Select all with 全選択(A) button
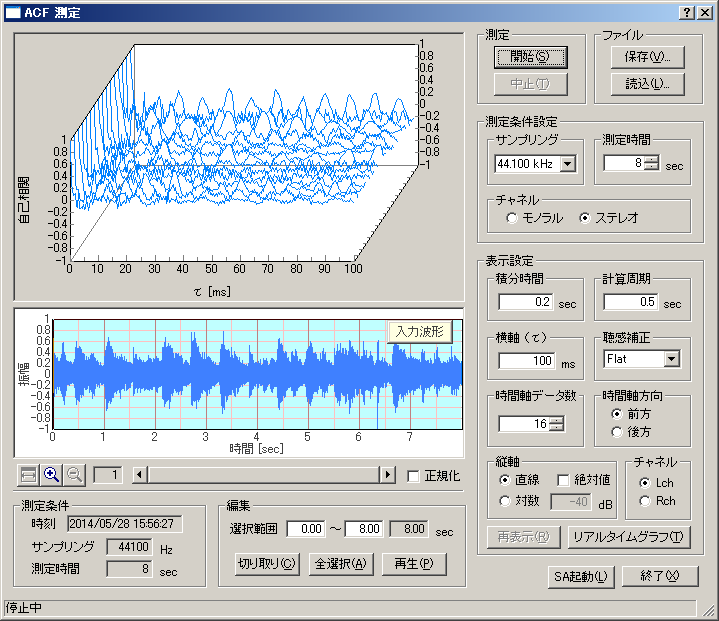719x621 pixels. coord(341,564)
